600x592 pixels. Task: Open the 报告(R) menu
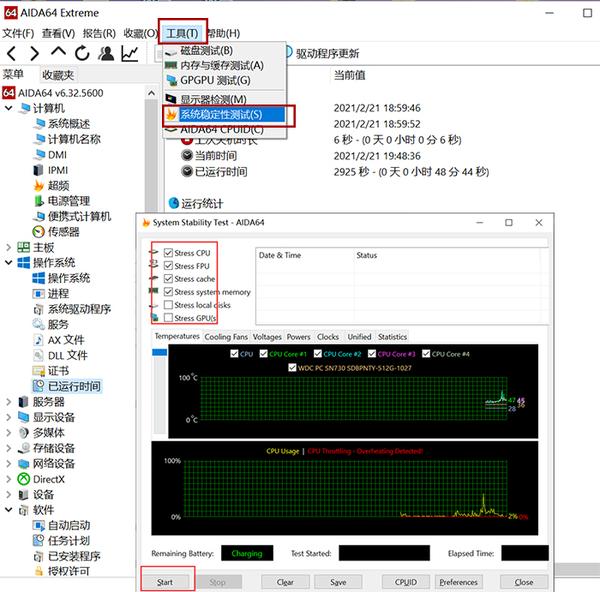pos(99,33)
